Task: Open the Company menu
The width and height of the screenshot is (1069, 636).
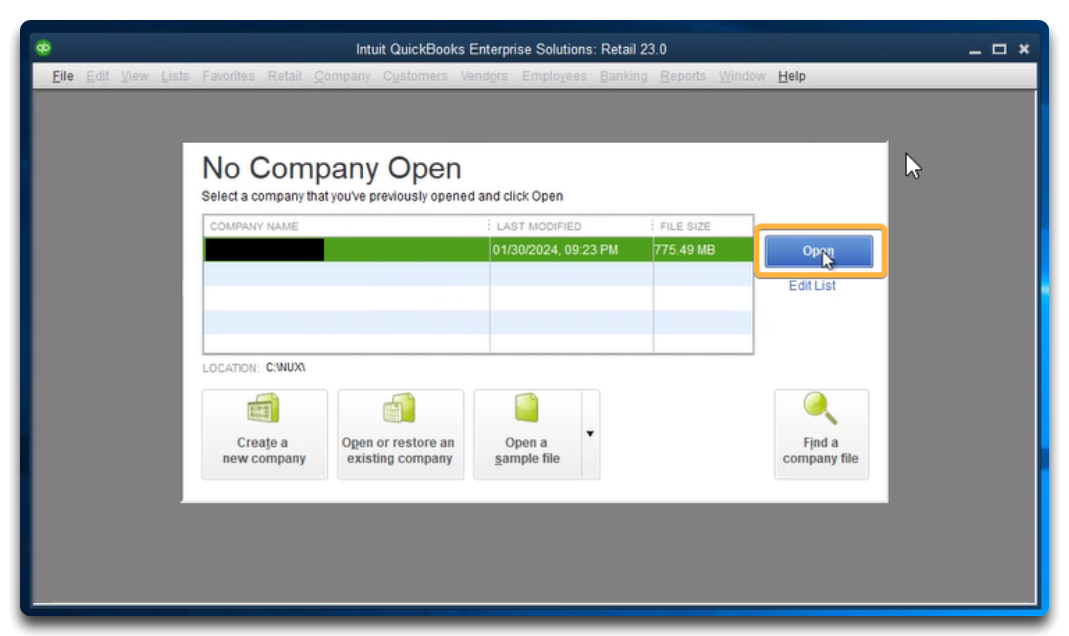Action: click(x=342, y=76)
